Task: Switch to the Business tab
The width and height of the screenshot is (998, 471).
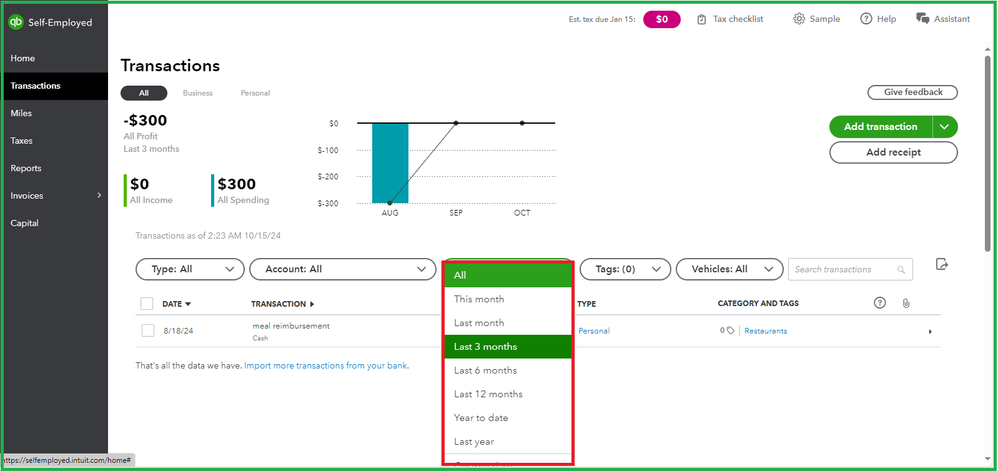Action: click(198, 93)
